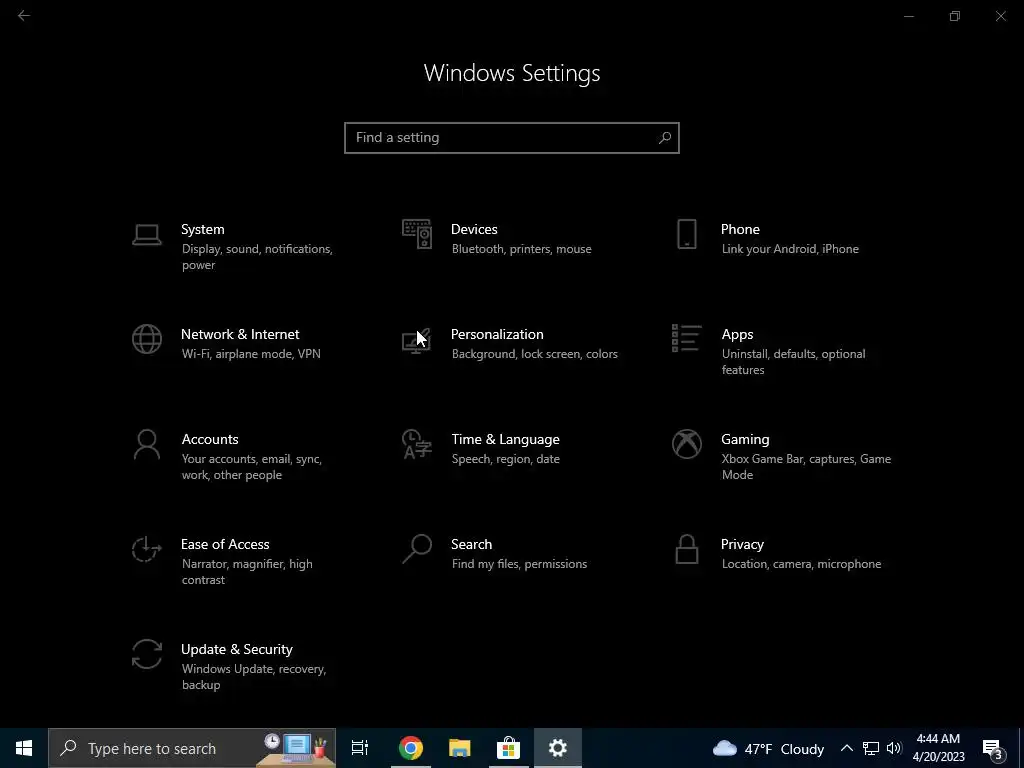The height and width of the screenshot is (768, 1024).
Task: Click 'Wi-Fi, airplane mode, VPN' text
Action: (251, 354)
